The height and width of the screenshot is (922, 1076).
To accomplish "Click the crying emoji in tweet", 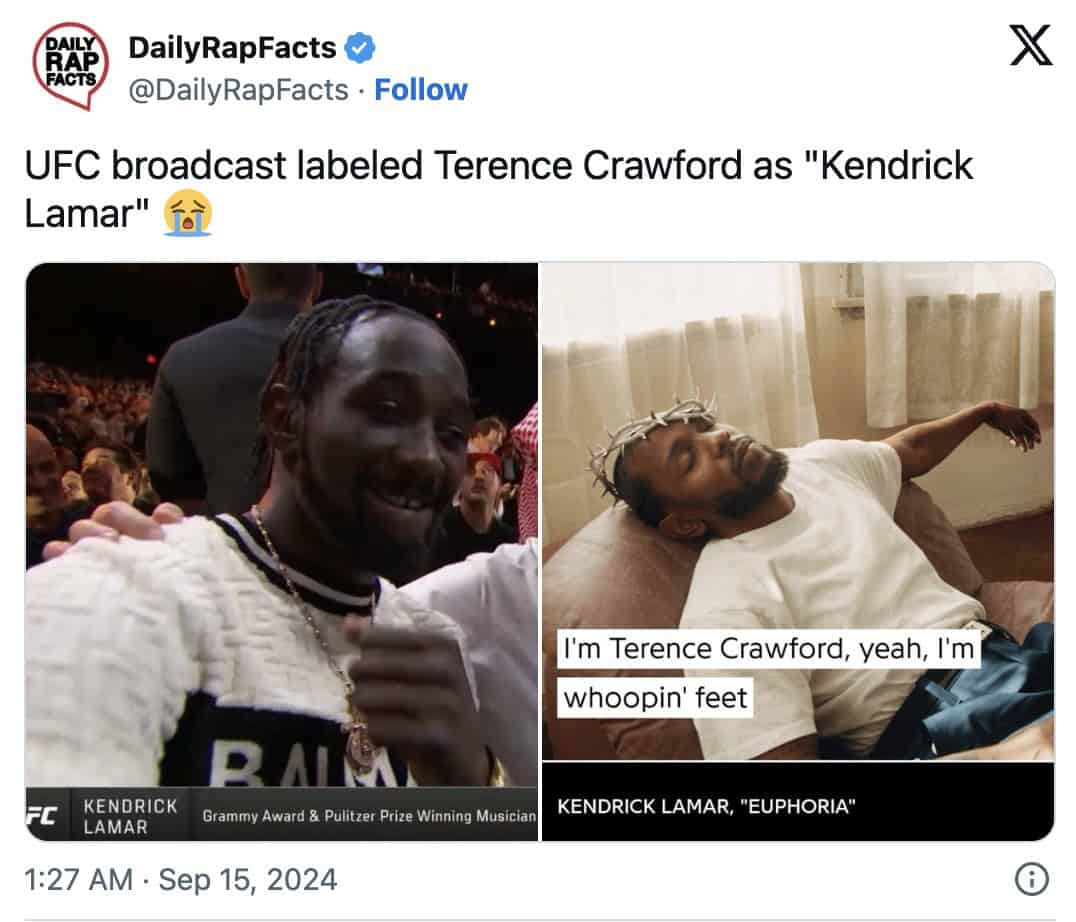I will [x=187, y=213].
